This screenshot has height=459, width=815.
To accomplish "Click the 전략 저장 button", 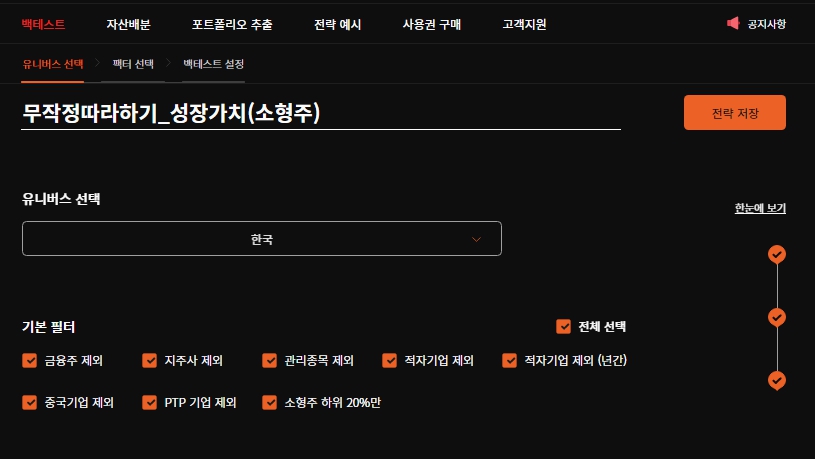I will 735,112.
